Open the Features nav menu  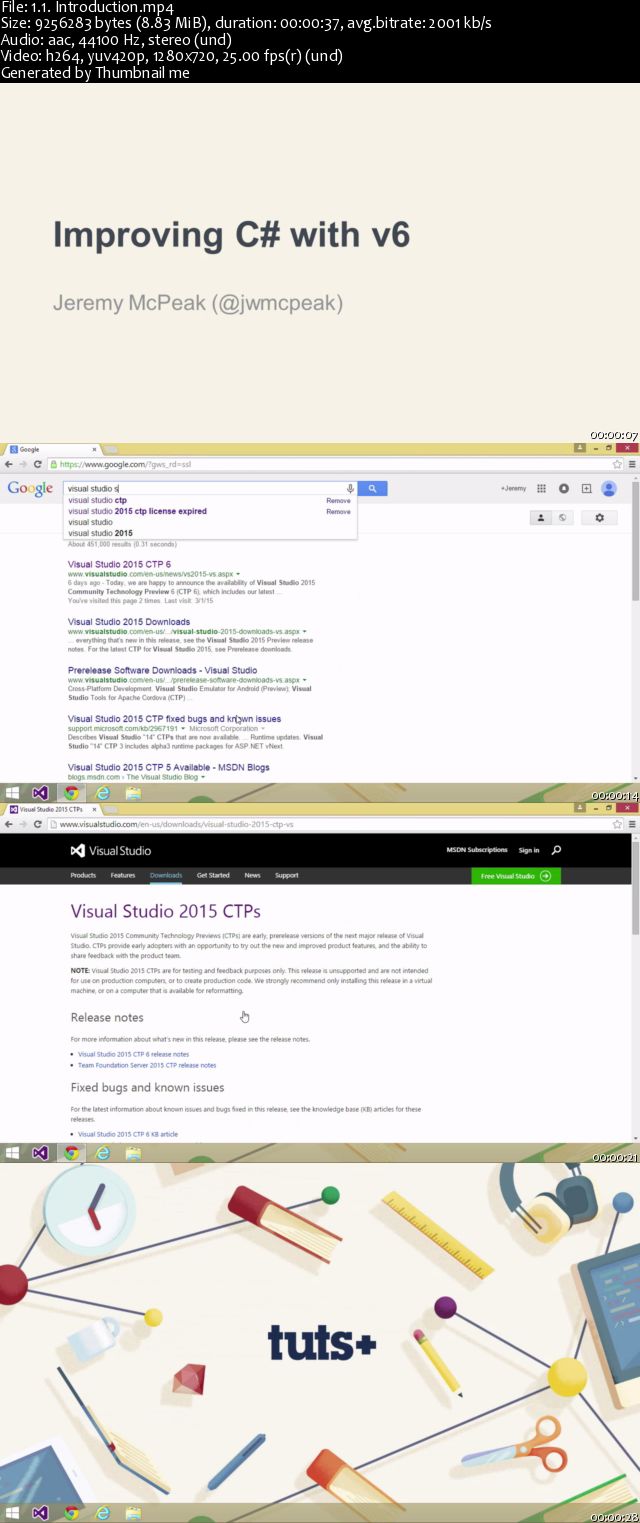(123, 875)
